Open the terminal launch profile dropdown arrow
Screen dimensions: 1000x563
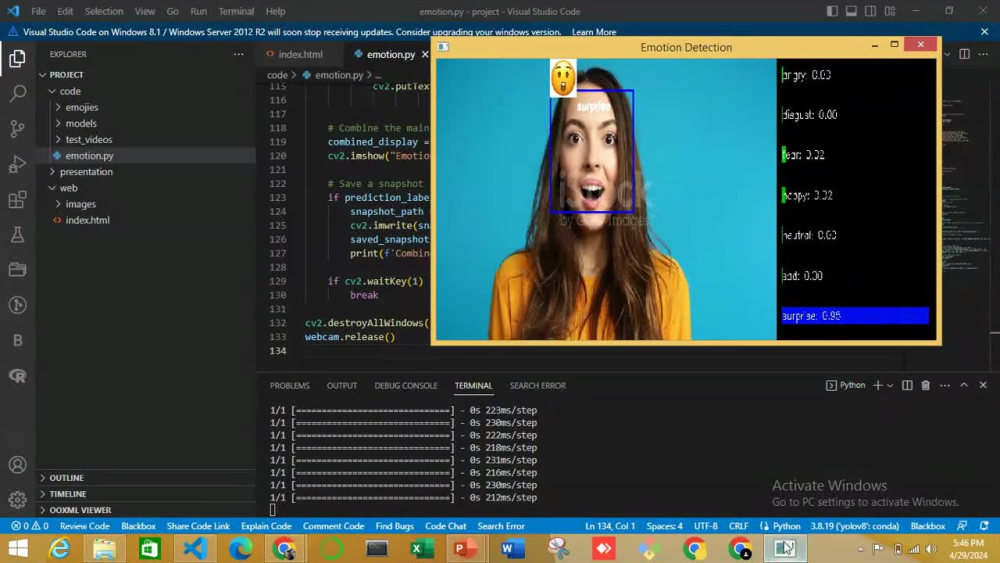point(890,385)
